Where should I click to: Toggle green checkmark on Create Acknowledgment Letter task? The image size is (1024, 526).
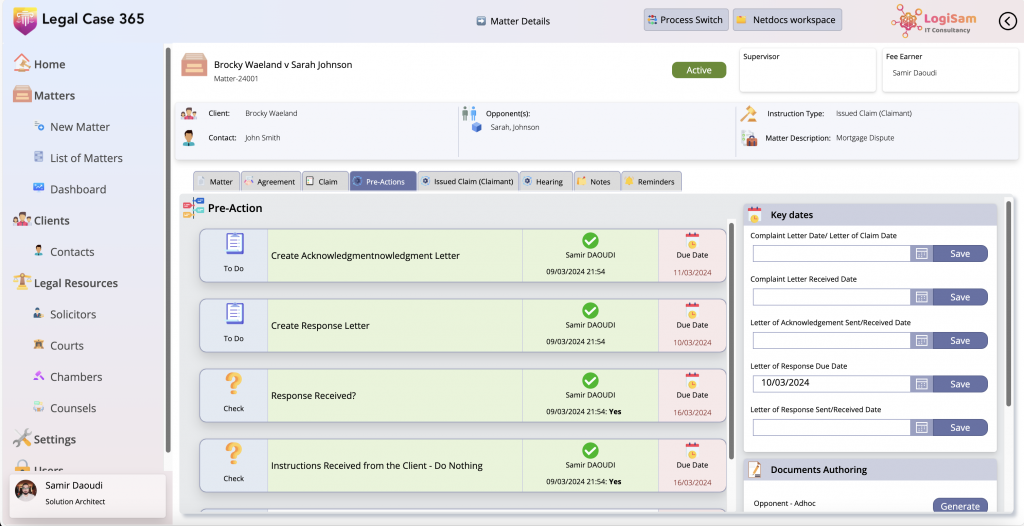(x=590, y=240)
